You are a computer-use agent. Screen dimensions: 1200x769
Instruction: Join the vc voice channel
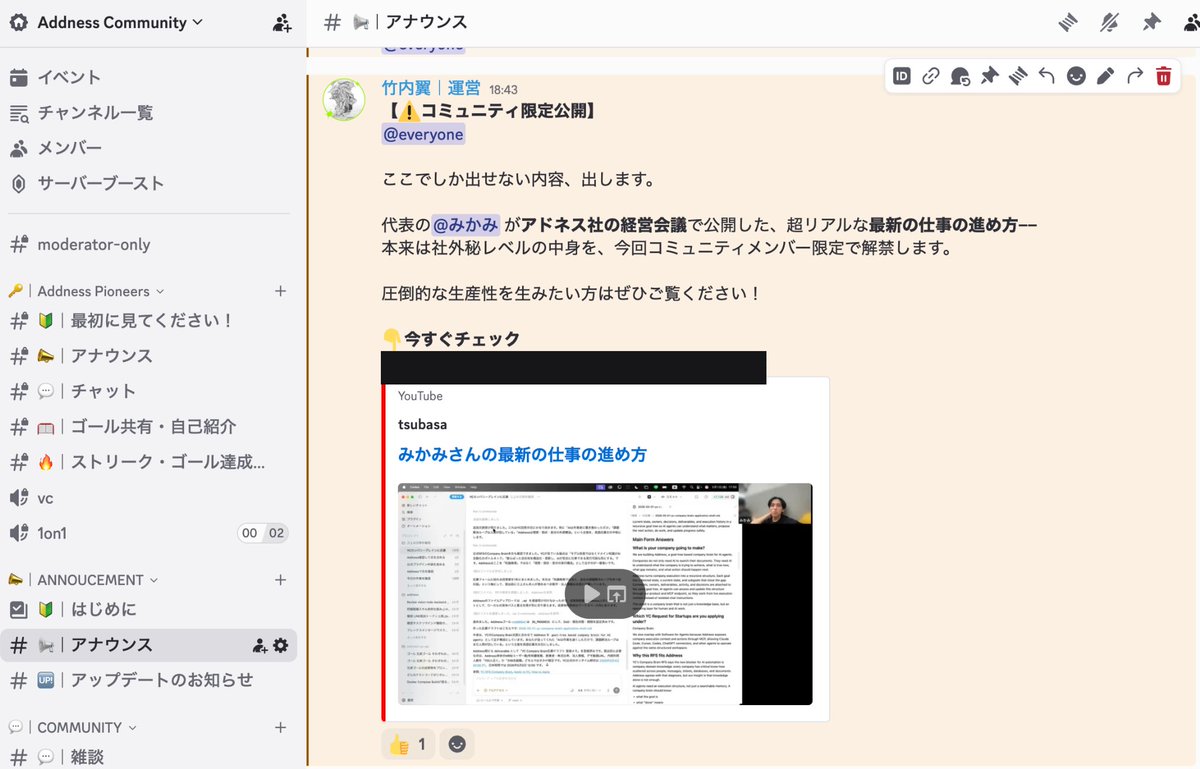pos(150,498)
